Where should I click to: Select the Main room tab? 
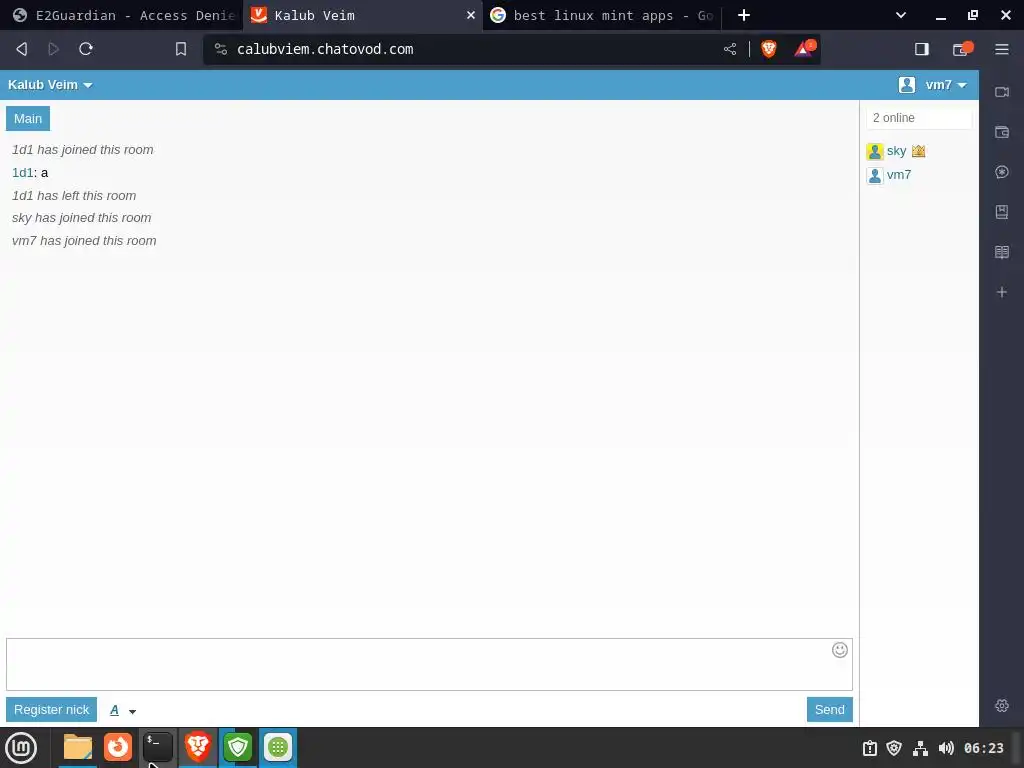point(28,119)
